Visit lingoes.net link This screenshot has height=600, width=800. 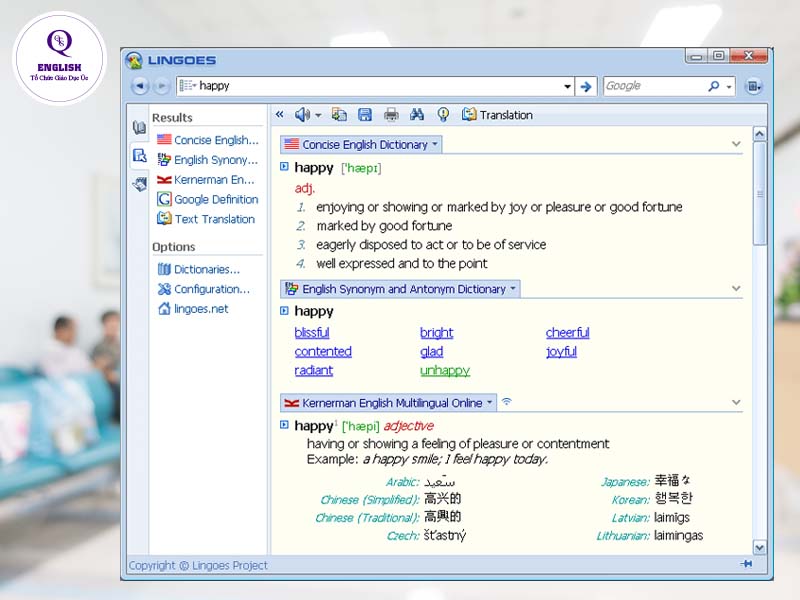(x=193, y=309)
